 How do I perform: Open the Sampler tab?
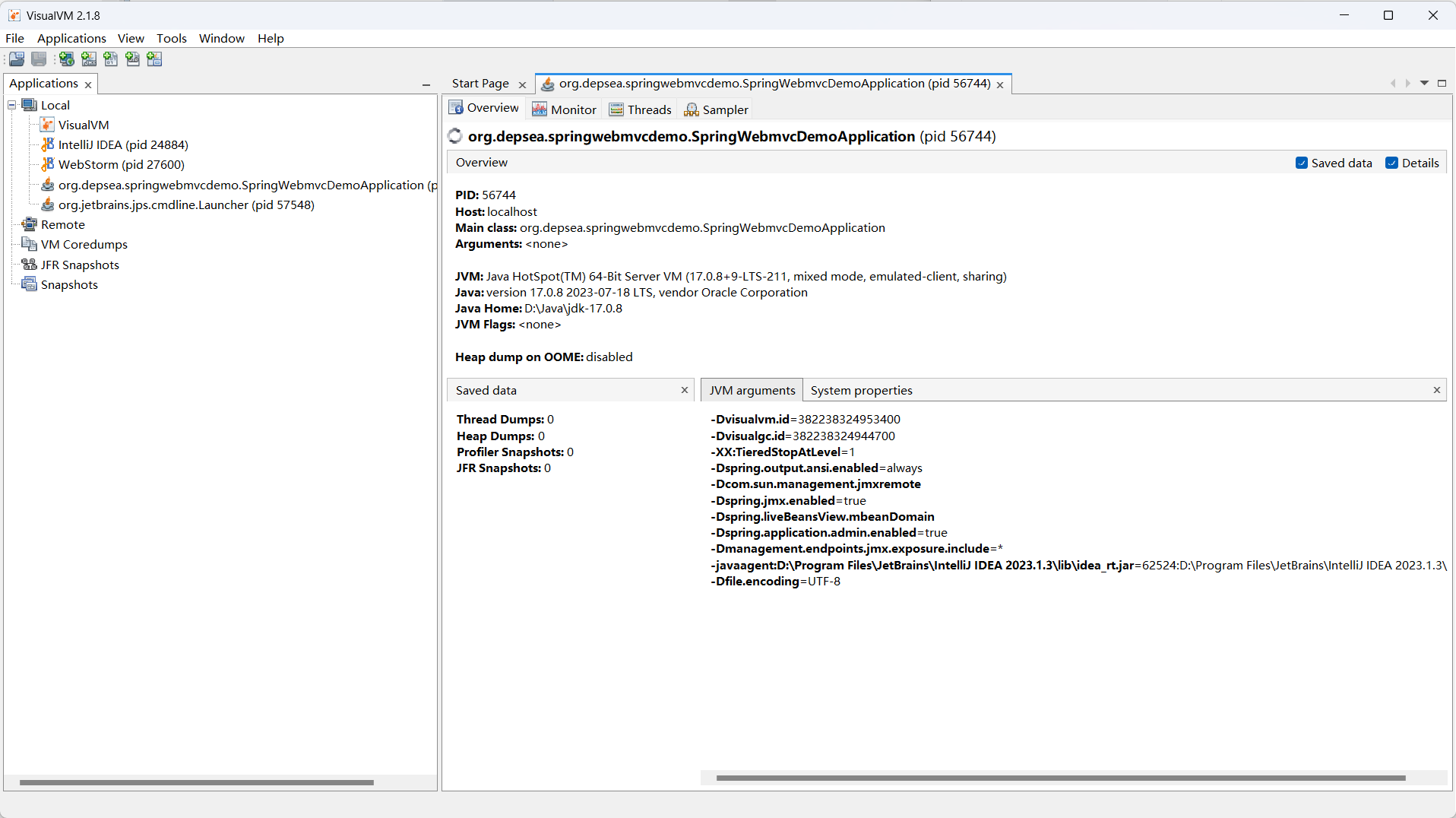pos(716,109)
